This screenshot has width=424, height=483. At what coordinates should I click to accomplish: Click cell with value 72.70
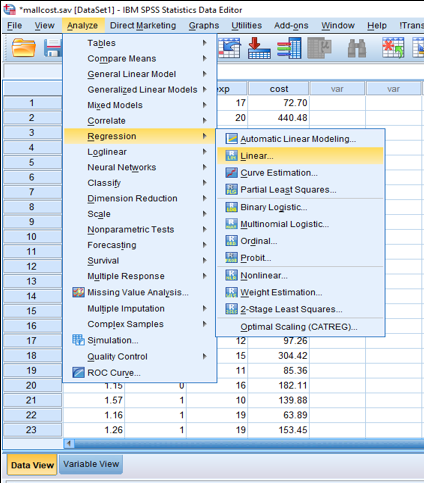click(279, 103)
